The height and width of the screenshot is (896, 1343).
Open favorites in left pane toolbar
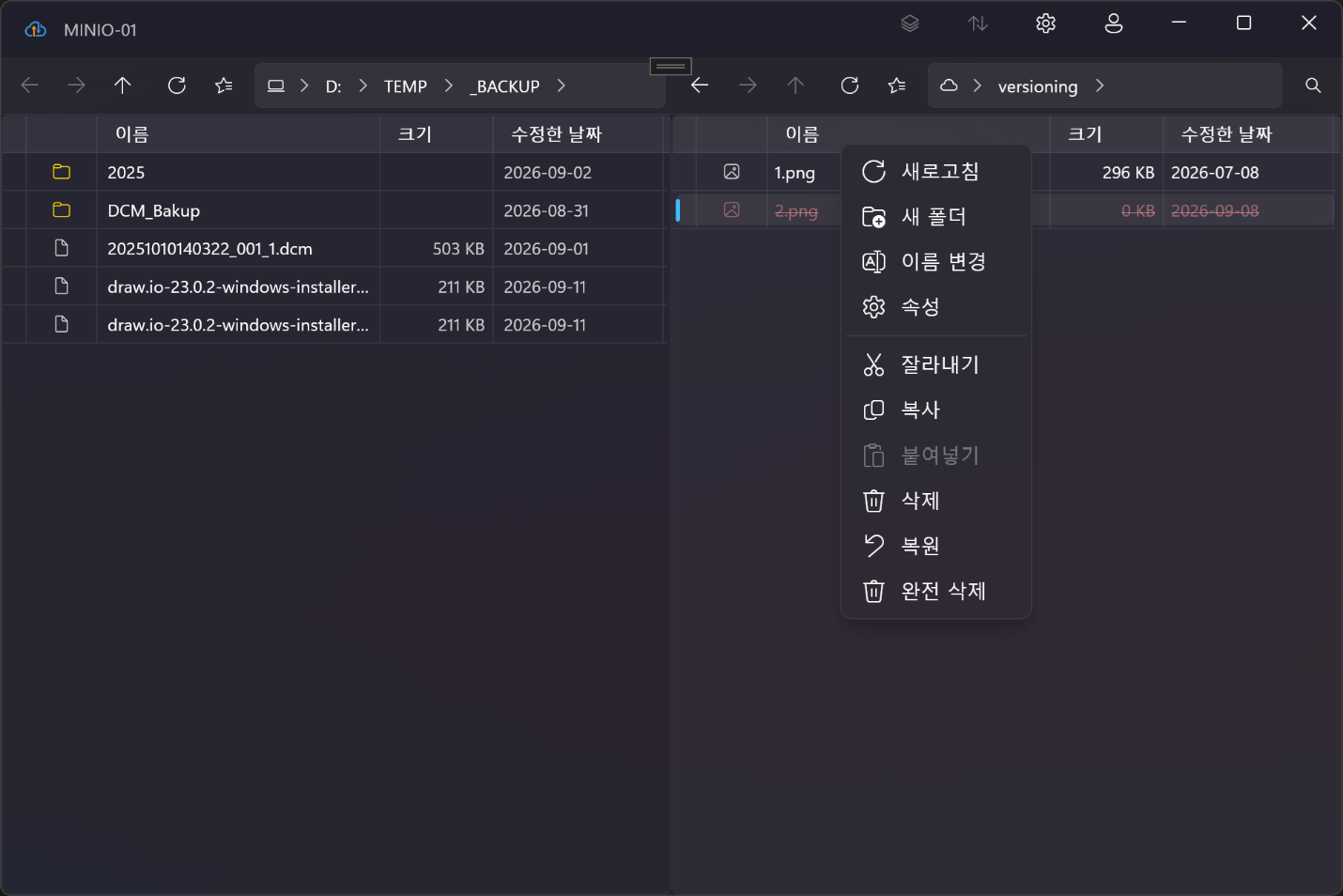click(224, 85)
